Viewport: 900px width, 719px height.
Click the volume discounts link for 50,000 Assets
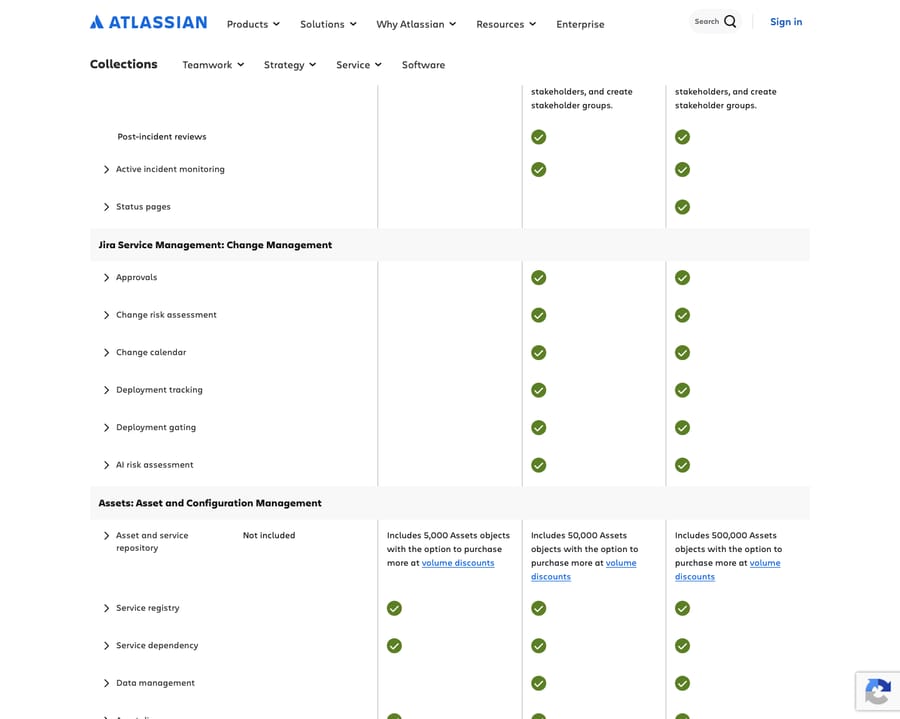(620, 563)
